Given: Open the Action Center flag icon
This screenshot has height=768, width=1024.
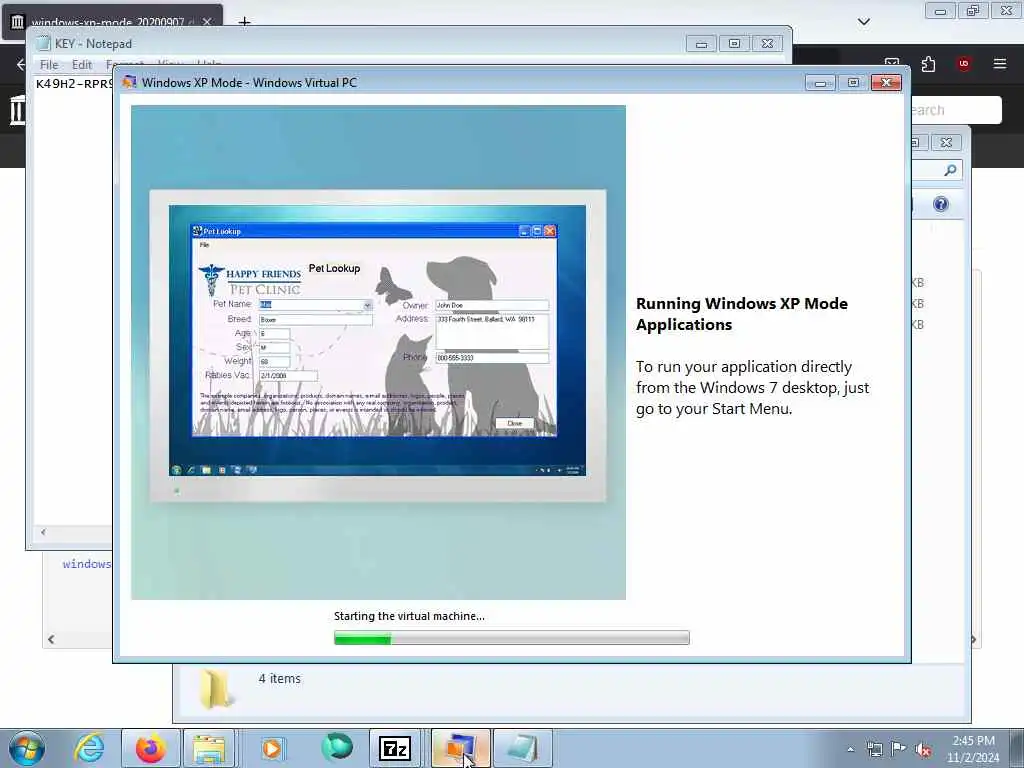Looking at the screenshot, I should click(x=899, y=749).
